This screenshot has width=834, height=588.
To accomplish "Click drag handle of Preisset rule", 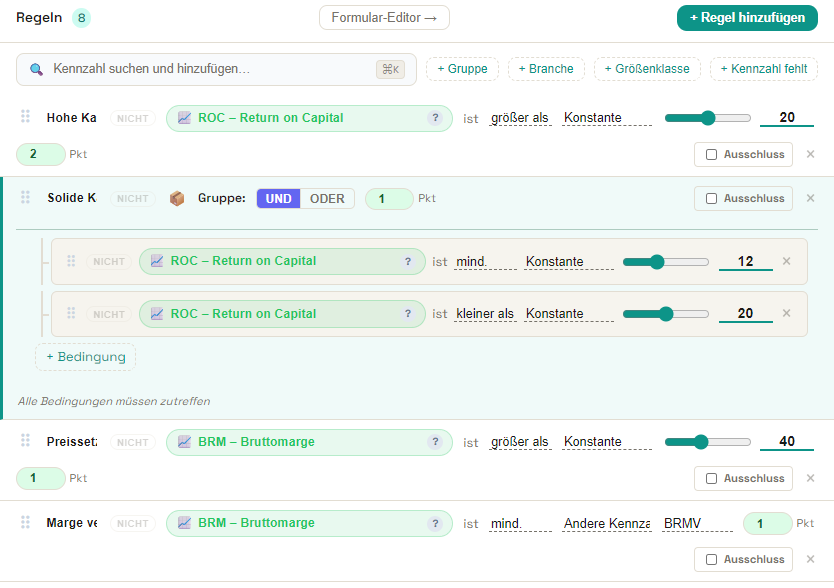I will click(x=25, y=441).
